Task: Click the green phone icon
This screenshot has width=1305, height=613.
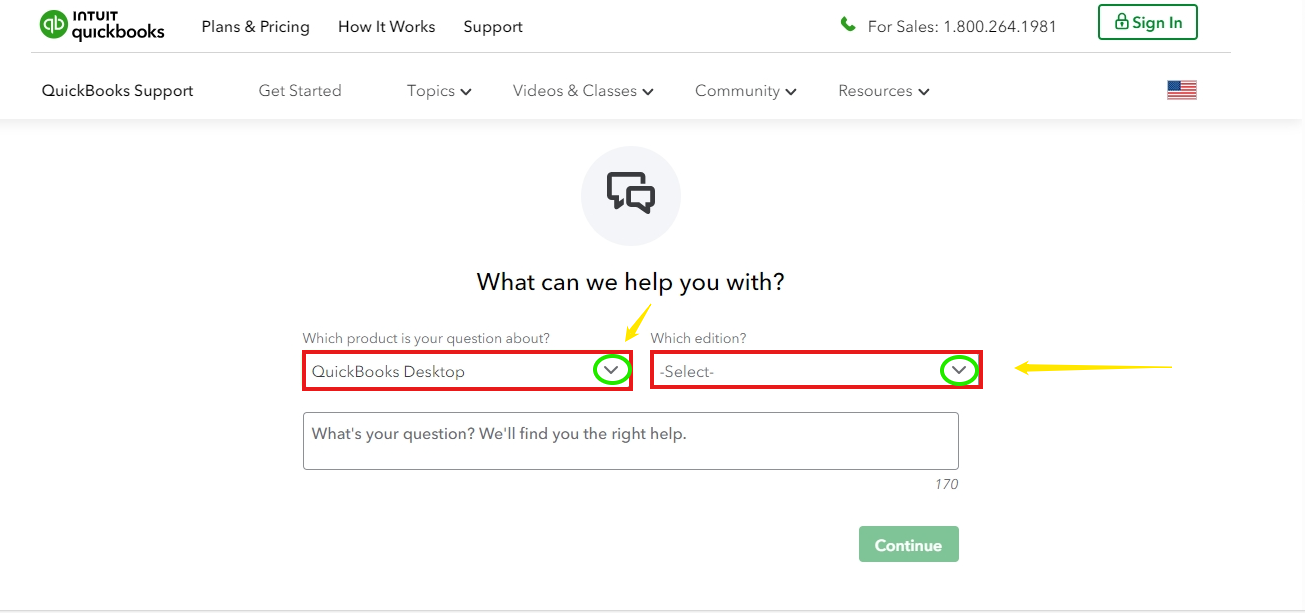Action: tap(848, 25)
